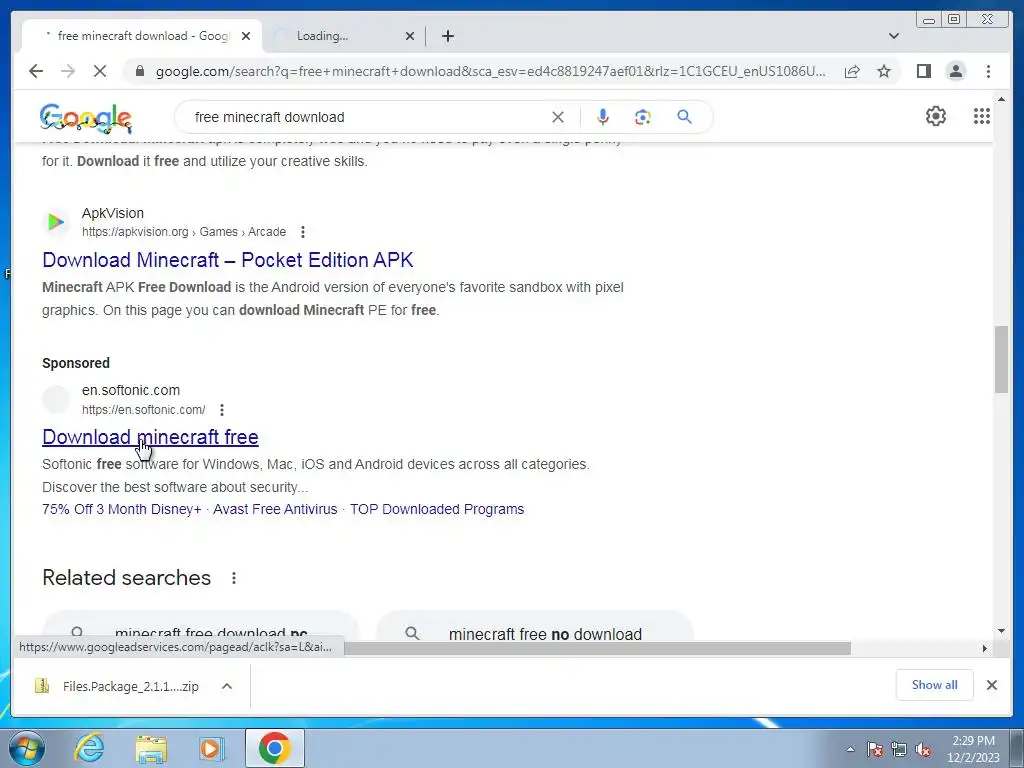Show hidden system tray icons arrow
The height and width of the screenshot is (768, 1024).
coord(850,749)
